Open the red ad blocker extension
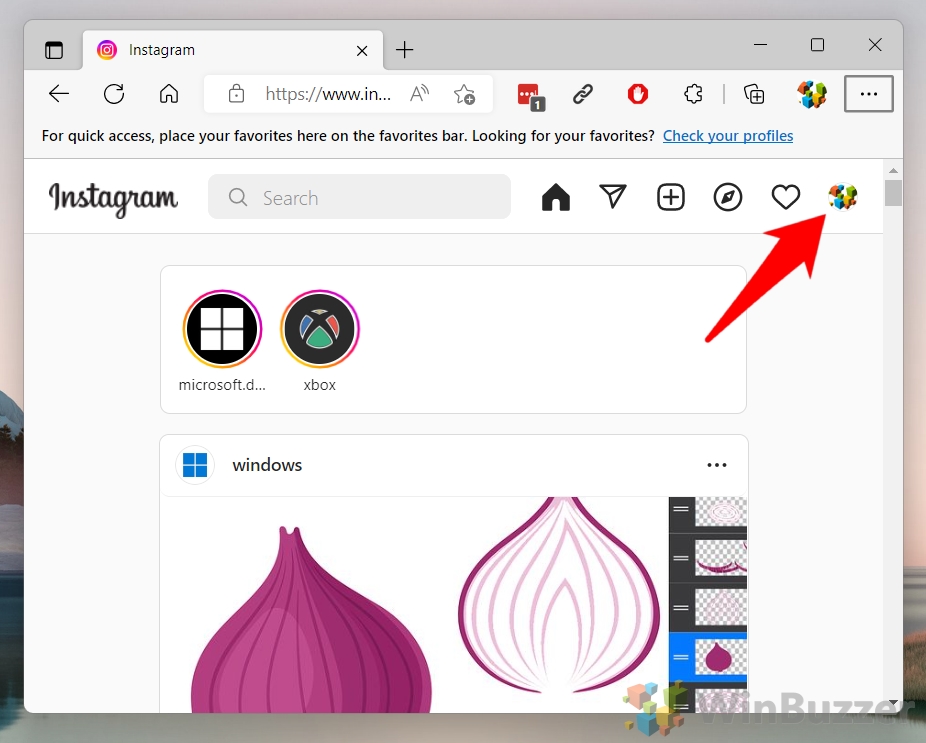 [638, 94]
